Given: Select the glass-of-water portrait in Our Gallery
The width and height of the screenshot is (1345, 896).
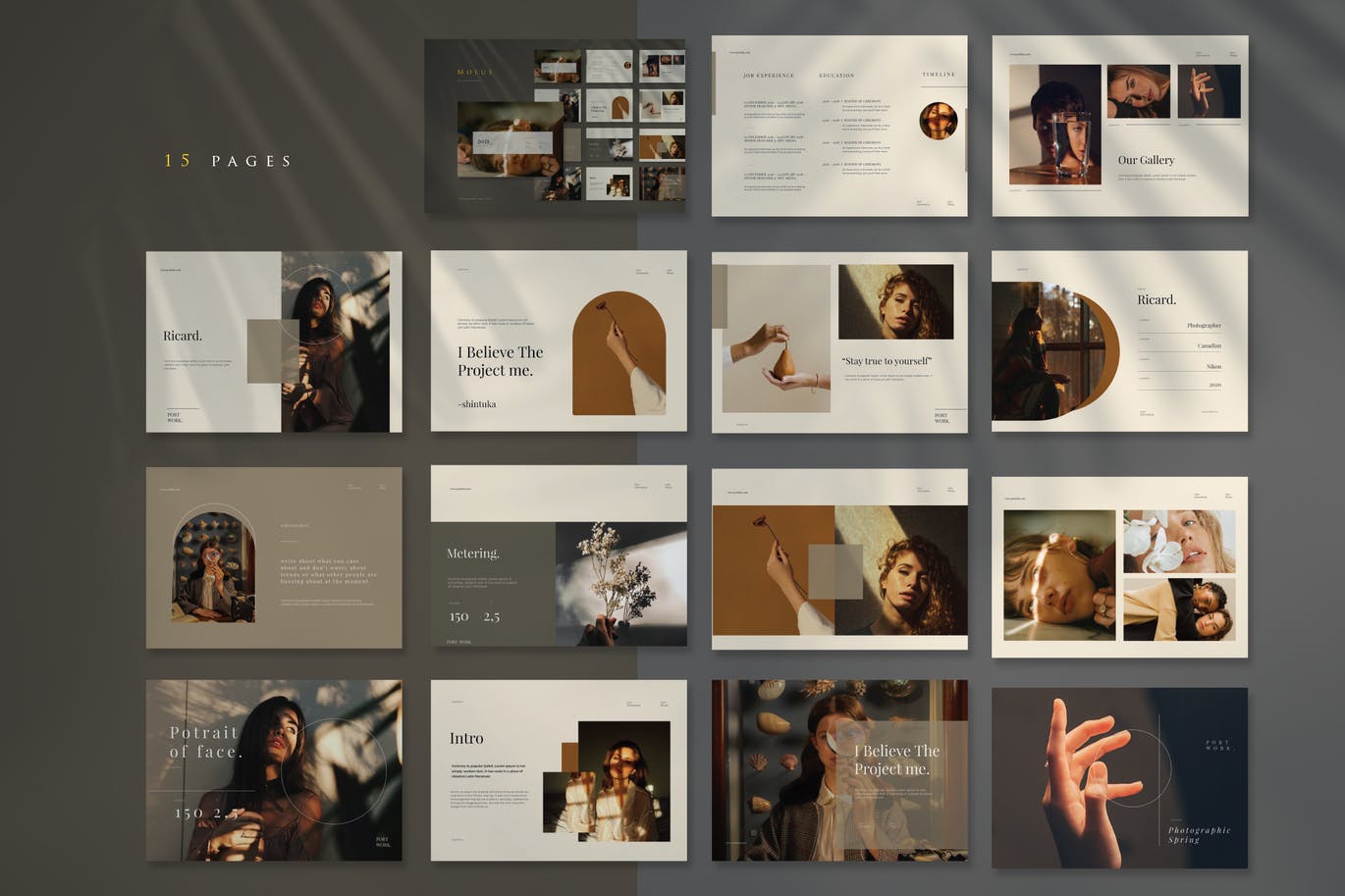Looking at the screenshot, I should 1054,125.
